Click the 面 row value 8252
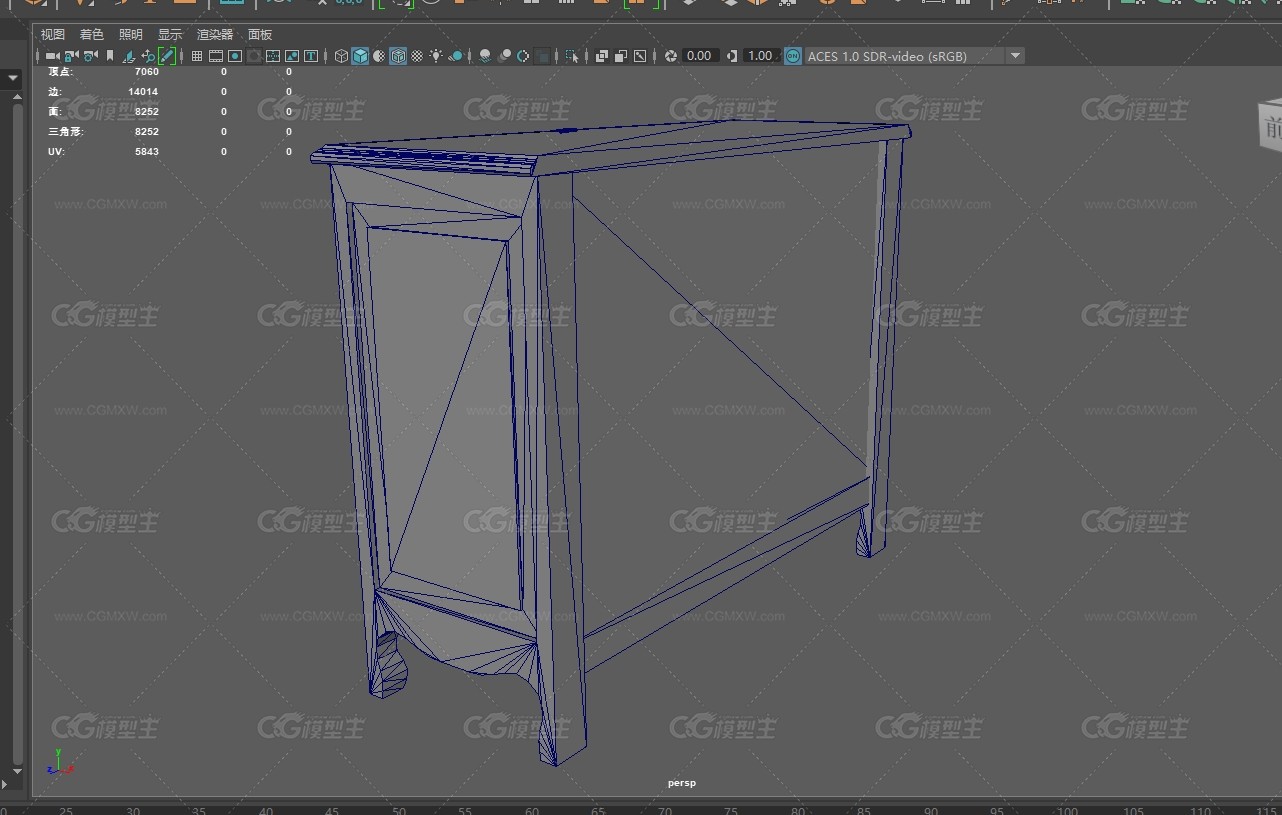The height and width of the screenshot is (815, 1282). point(147,112)
